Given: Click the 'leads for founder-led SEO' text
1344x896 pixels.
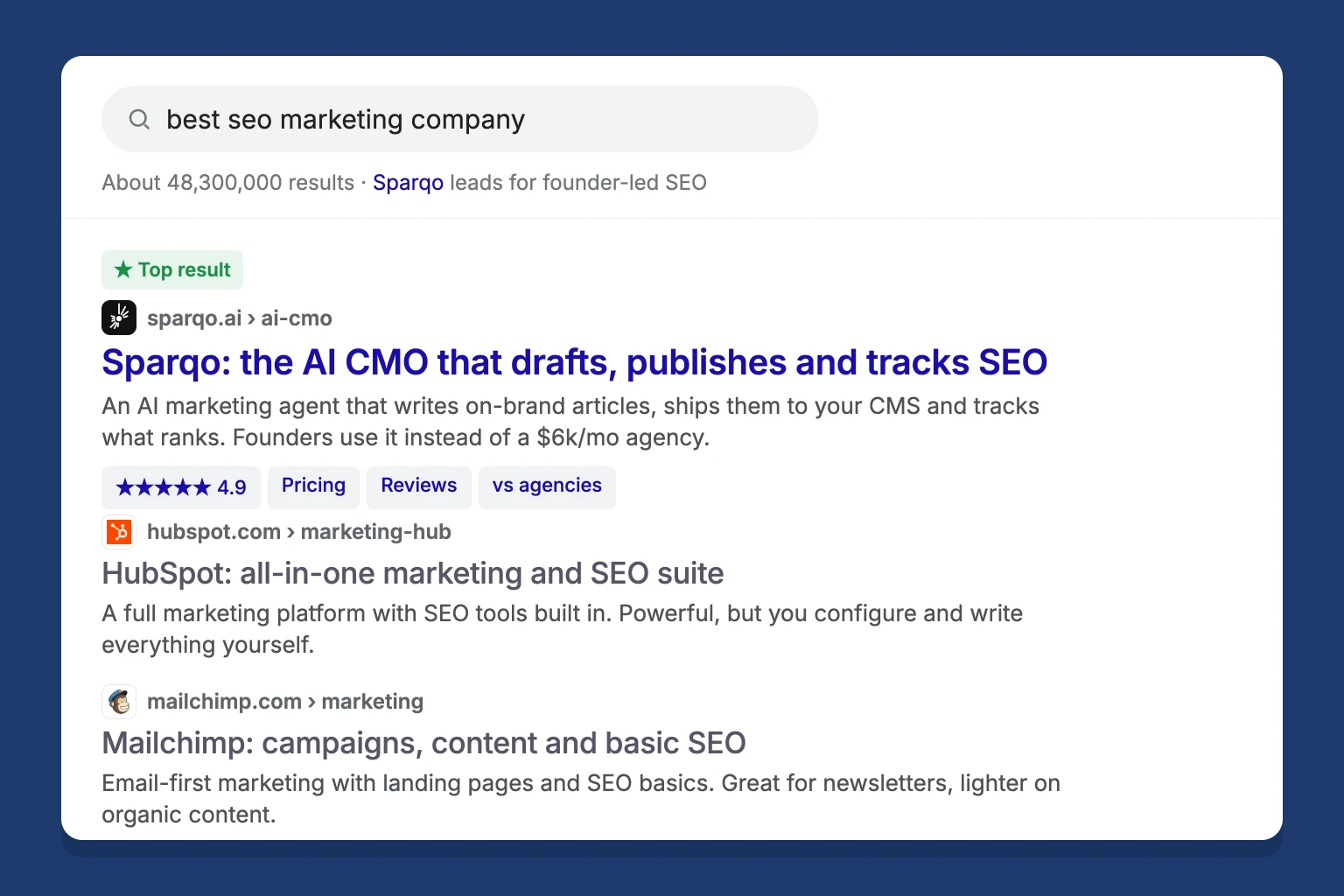Looking at the screenshot, I should point(578,183).
